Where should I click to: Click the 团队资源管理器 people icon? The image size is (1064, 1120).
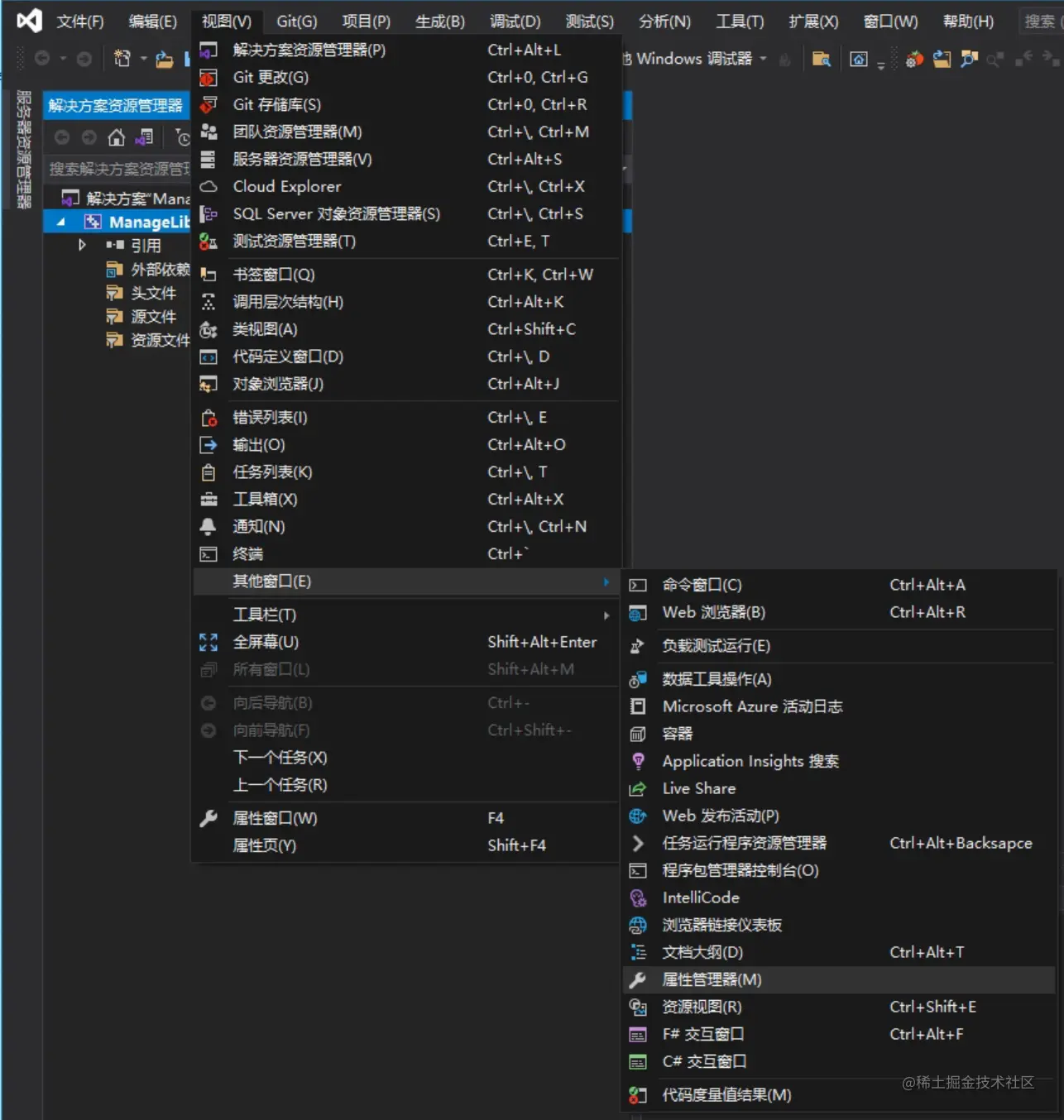click(208, 132)
